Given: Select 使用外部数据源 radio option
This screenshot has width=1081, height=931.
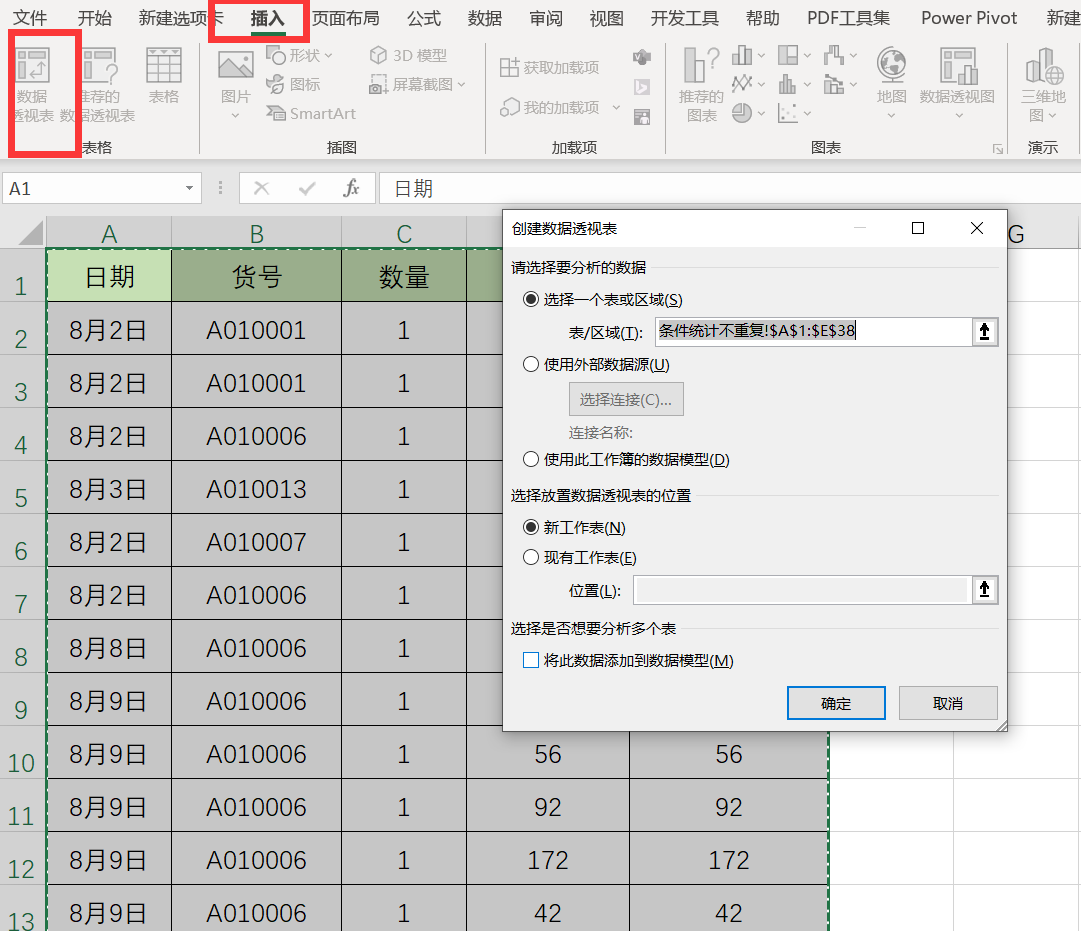Looking at the screenshot, I should point(531,364).
